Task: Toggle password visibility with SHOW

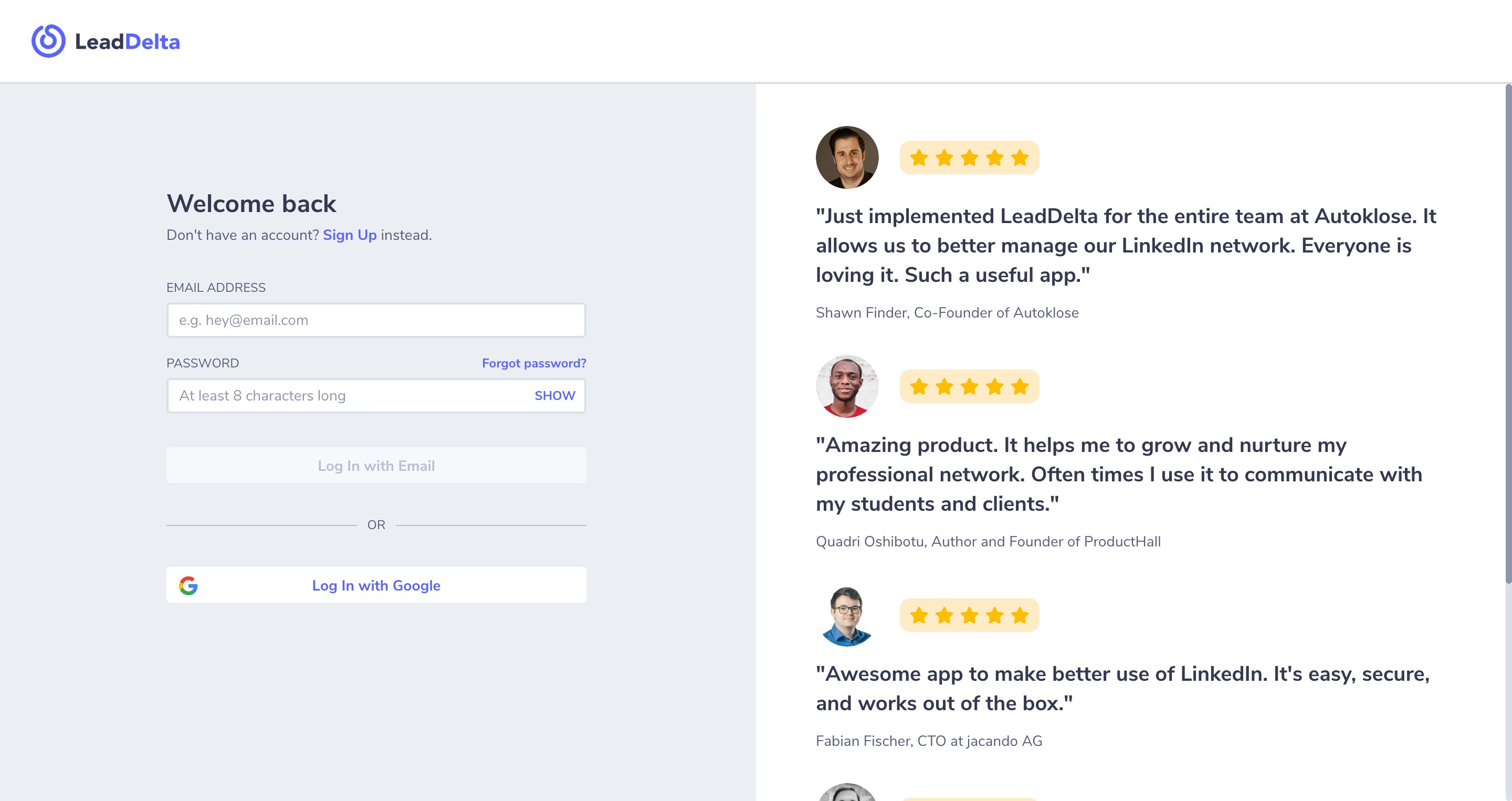Action: 555,395
